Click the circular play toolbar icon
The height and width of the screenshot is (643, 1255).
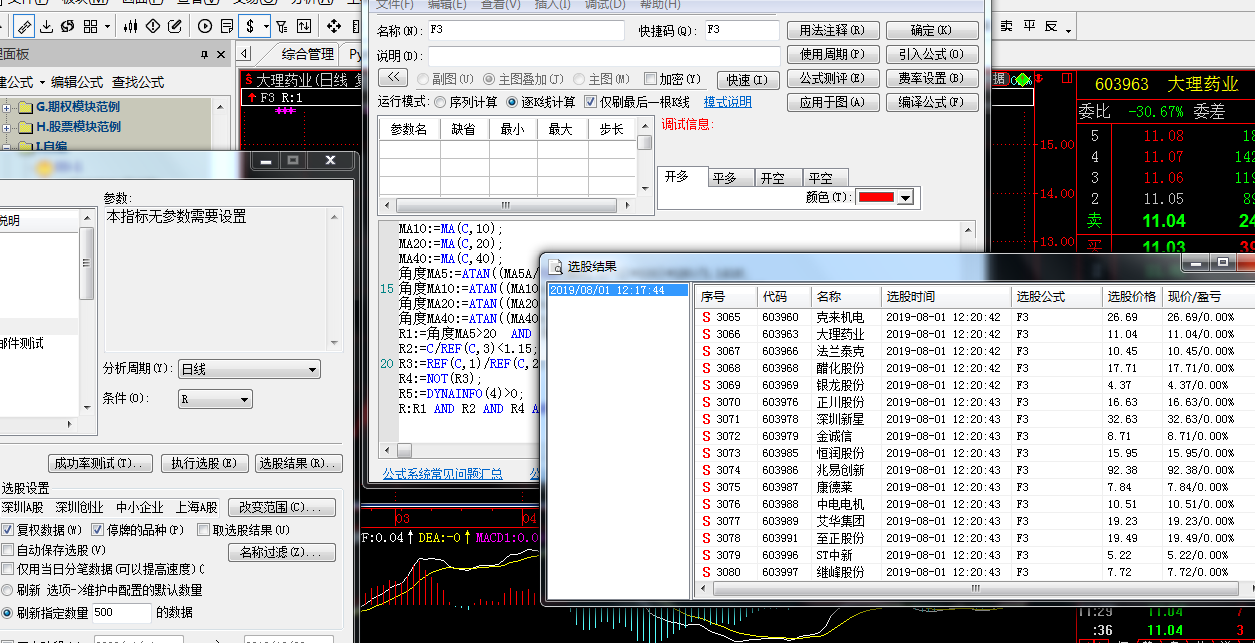(206, 25)
